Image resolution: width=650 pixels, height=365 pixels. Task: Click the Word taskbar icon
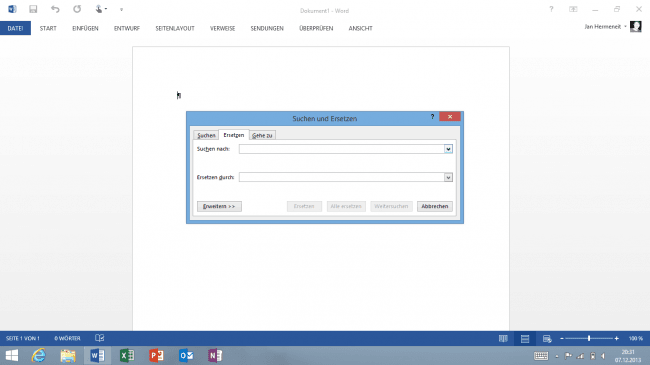97,355
